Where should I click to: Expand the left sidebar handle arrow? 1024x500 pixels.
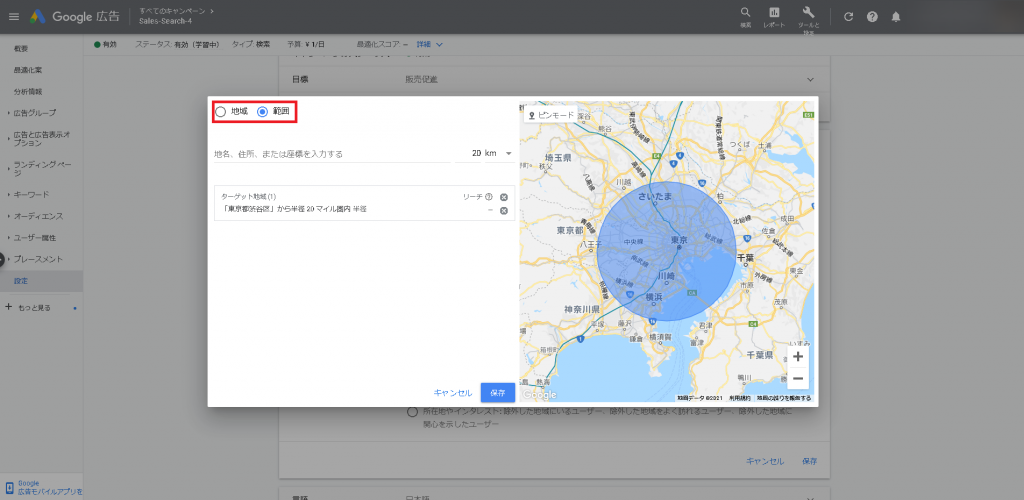tap(2, 259)
